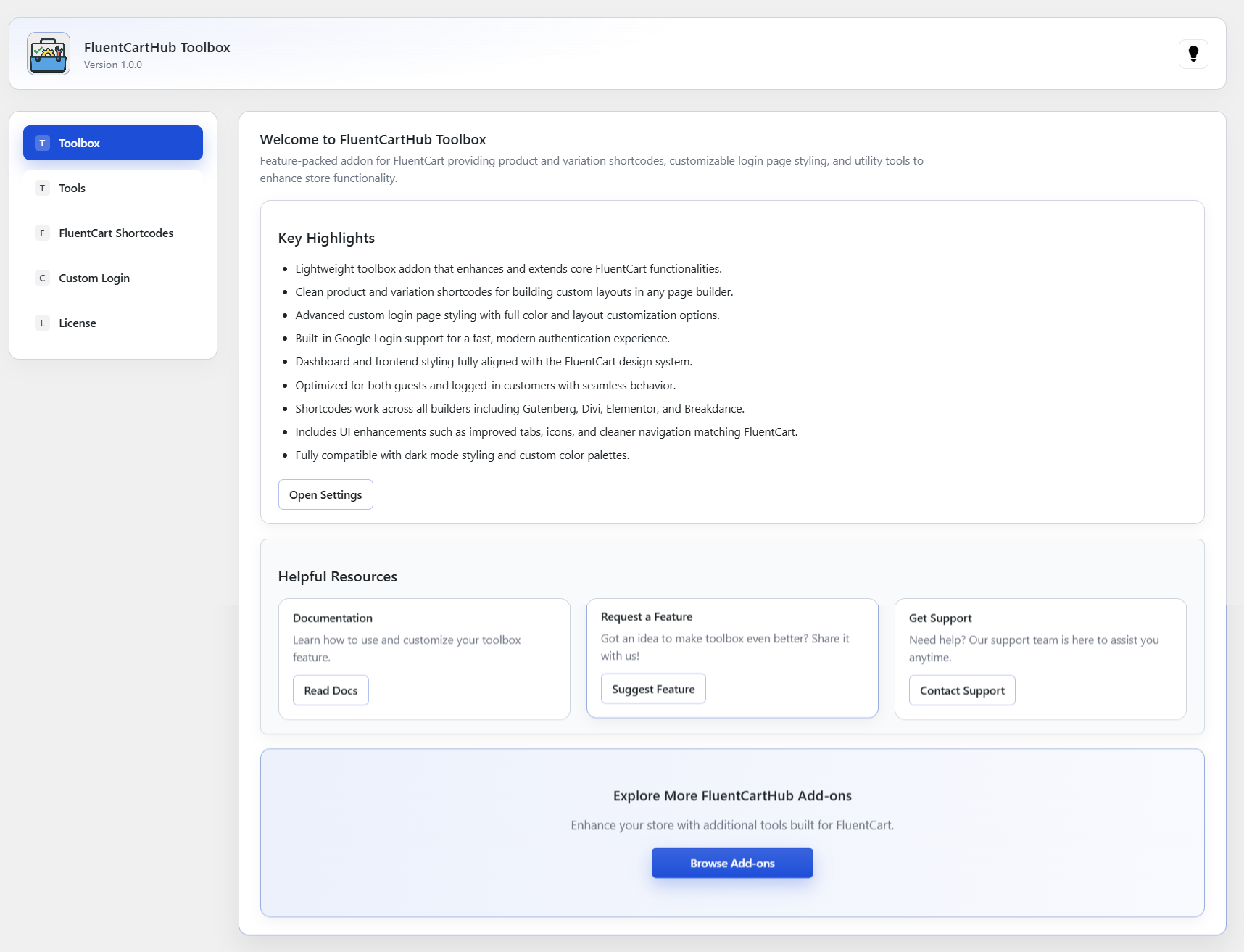Click the blue Browse Add-ons button
The height and width of the screenshot is (952, 1244).
[732, 863]
